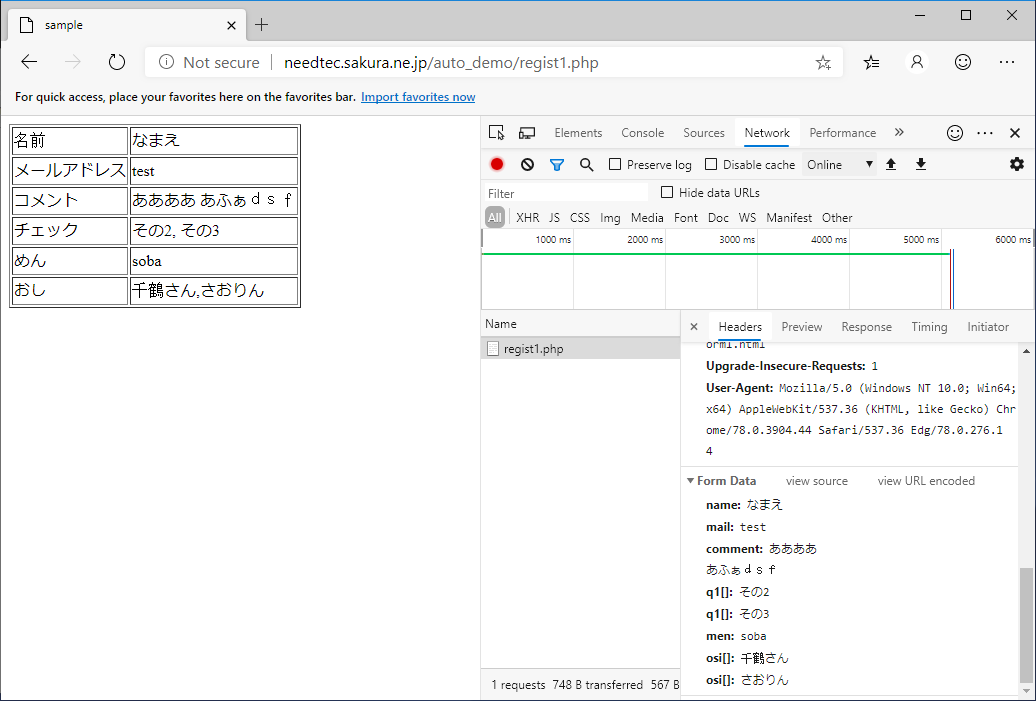Open the browser settings and more menu
The height and width of the screenshot is (701, 1036).
click(x=1007, y=62)
